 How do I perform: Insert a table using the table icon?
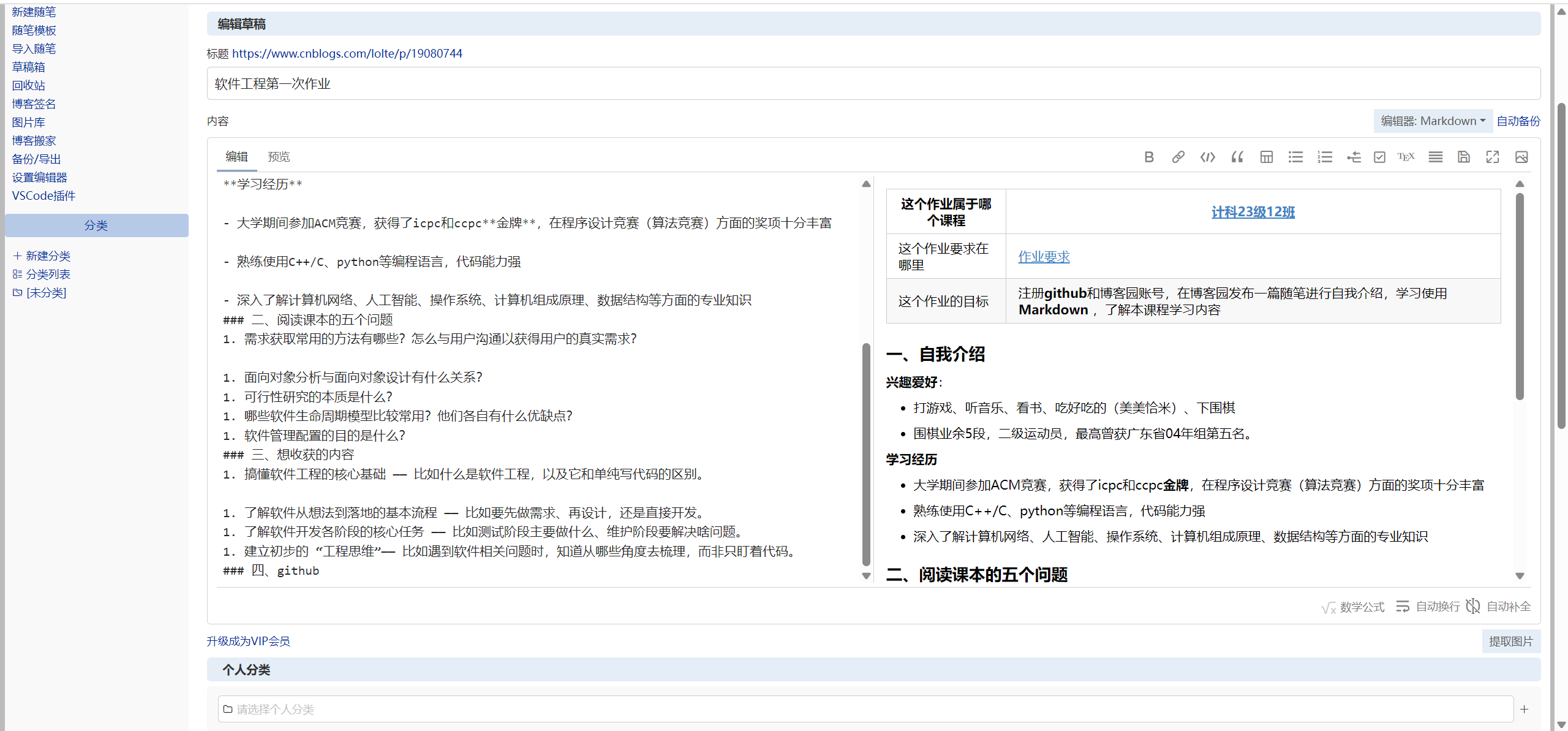coord(1266,157)
